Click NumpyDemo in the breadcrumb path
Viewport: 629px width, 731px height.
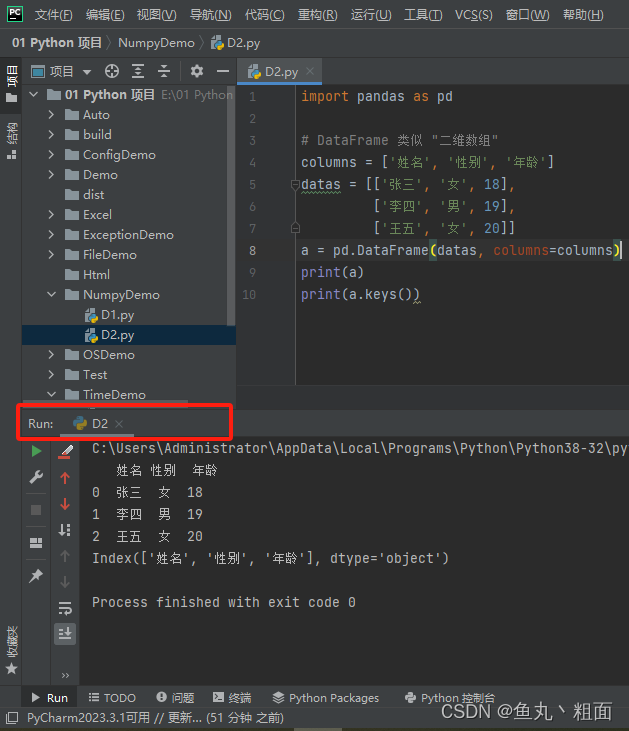(156, 43)
